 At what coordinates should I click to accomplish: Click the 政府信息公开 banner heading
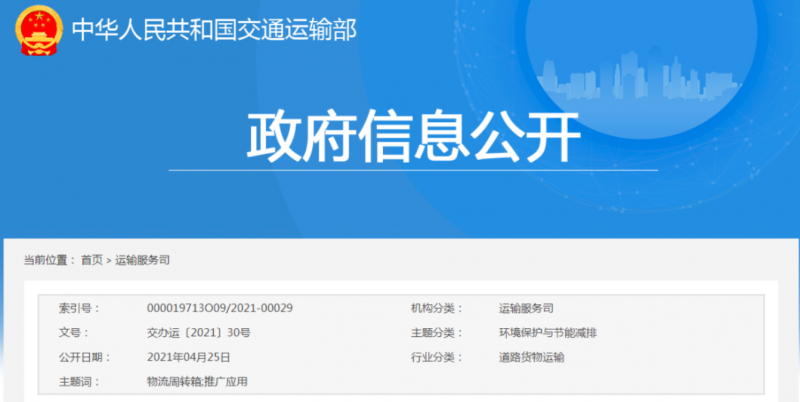414,137
